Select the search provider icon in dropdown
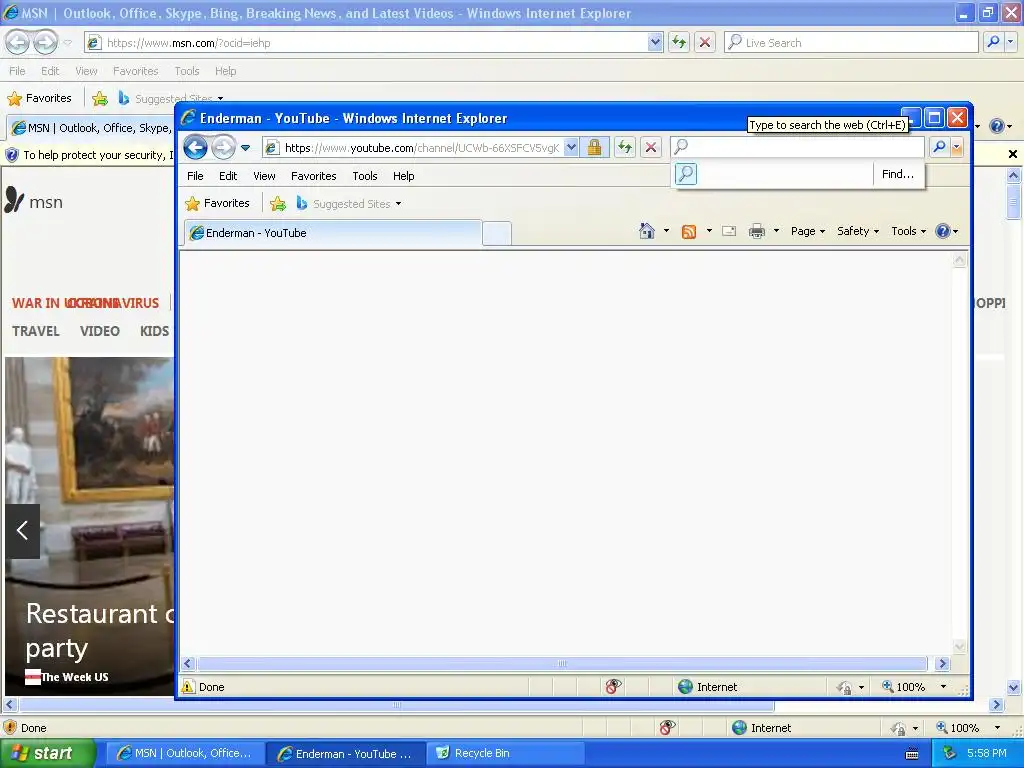This screenshot has height=768, width=1024. pos(686,174)
